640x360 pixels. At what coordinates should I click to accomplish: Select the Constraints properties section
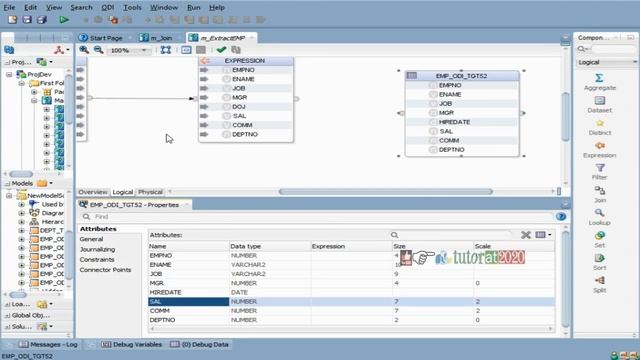click(x=97, y=260)
